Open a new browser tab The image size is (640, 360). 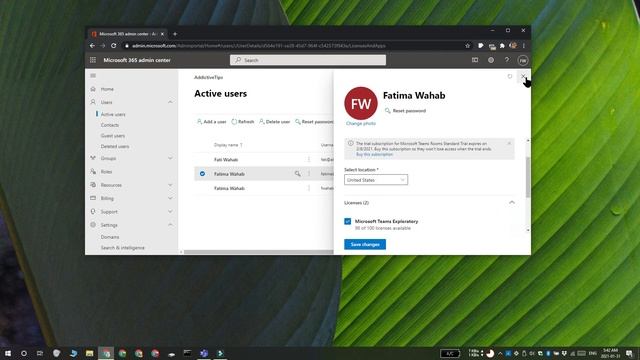coord(175,34)
